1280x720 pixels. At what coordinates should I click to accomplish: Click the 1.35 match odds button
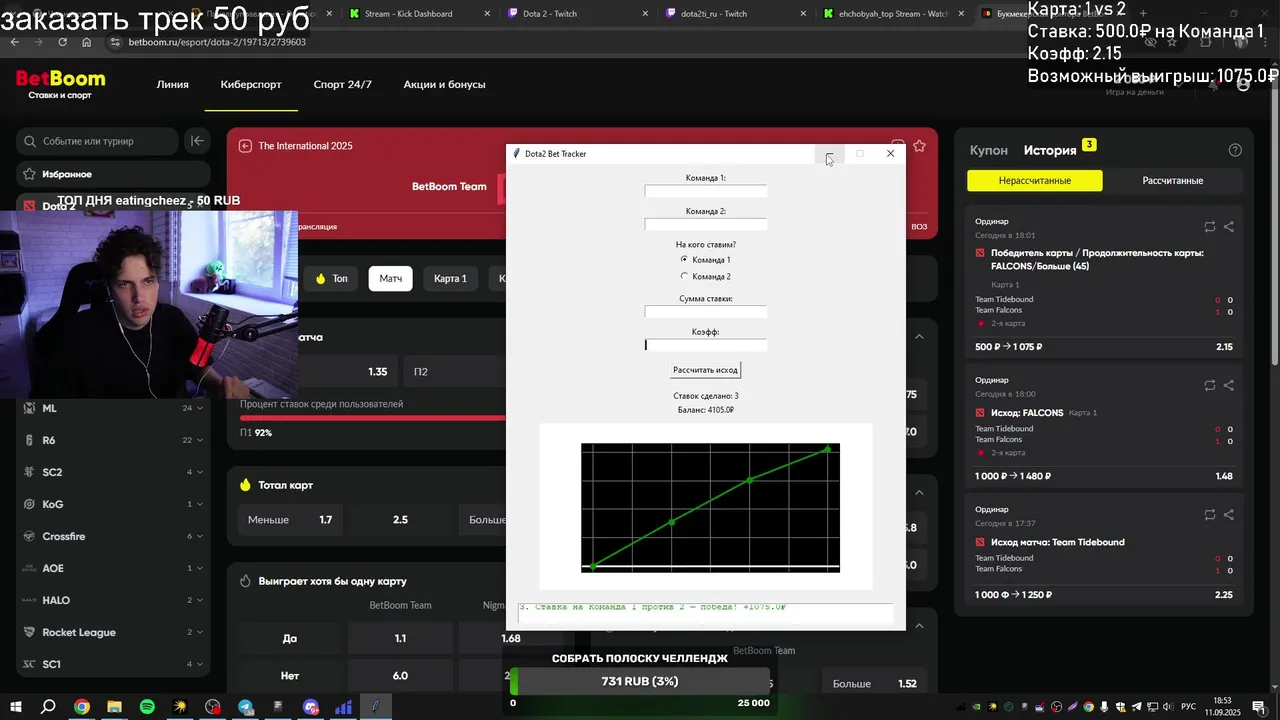coord(378,372)
